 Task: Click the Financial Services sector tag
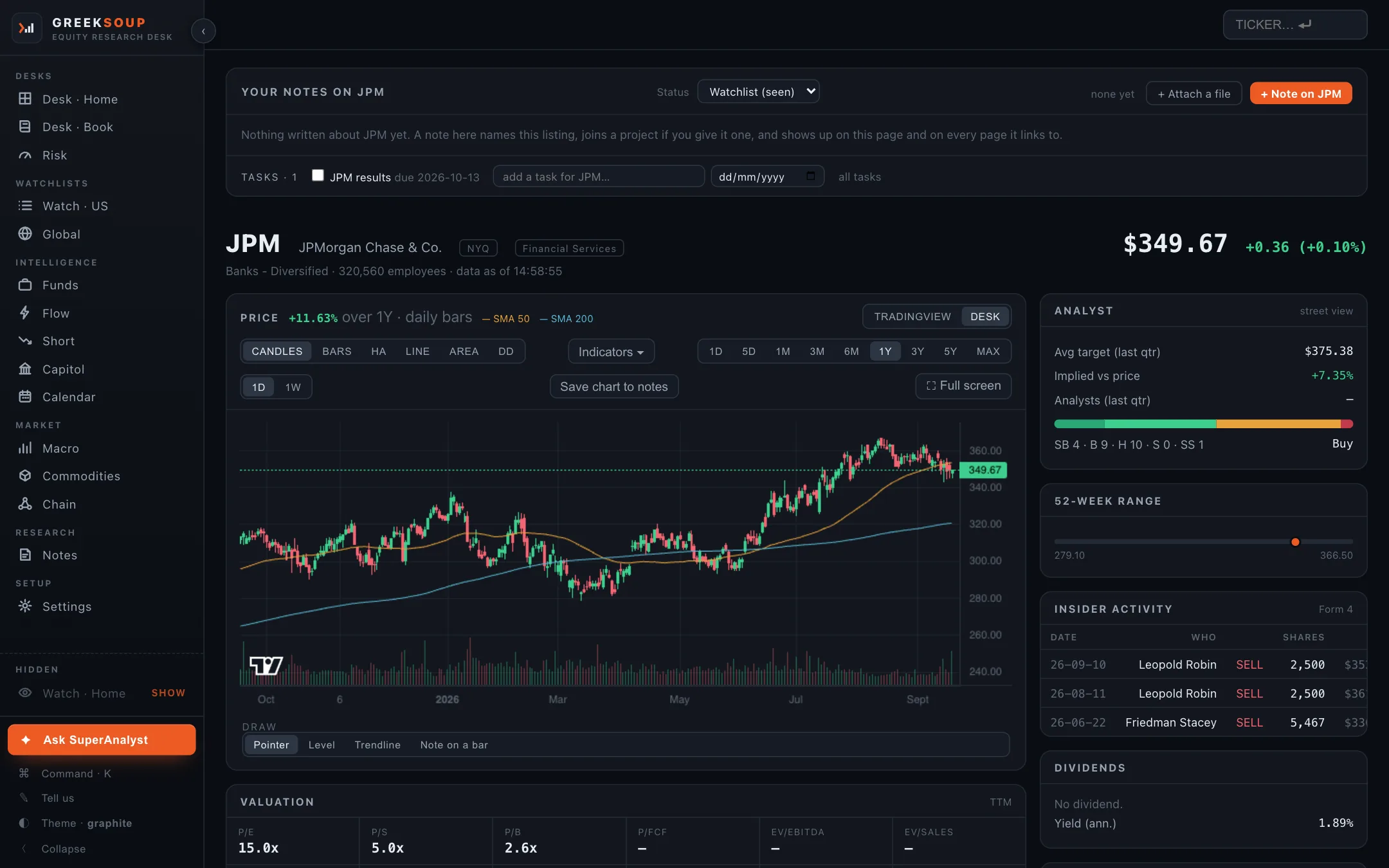569,248
